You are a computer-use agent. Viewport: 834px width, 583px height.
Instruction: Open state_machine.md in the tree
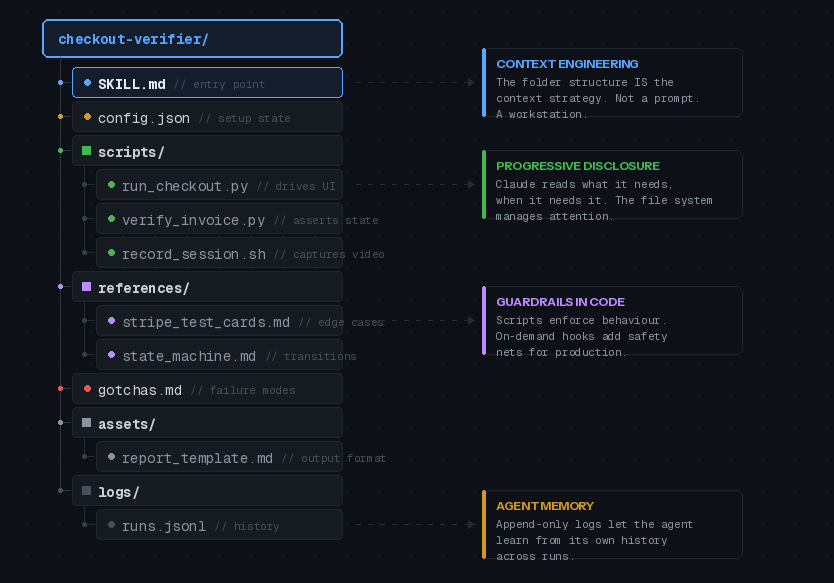[x=188, y=356]
